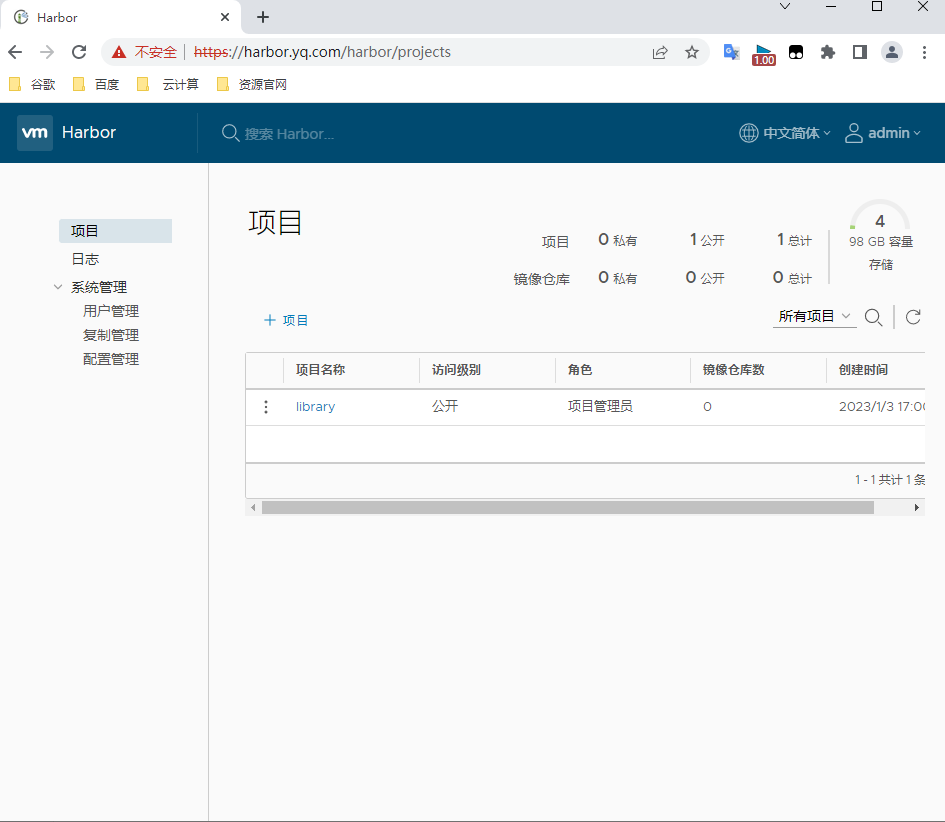Go to 配置管理 settings page

pos(111,359)
